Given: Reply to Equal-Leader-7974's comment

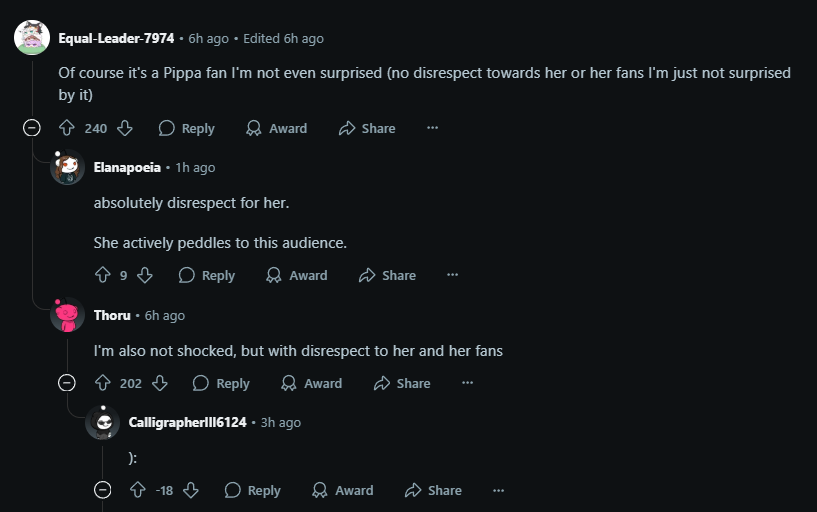Looking at the screenshot, I should coord(187,128).
